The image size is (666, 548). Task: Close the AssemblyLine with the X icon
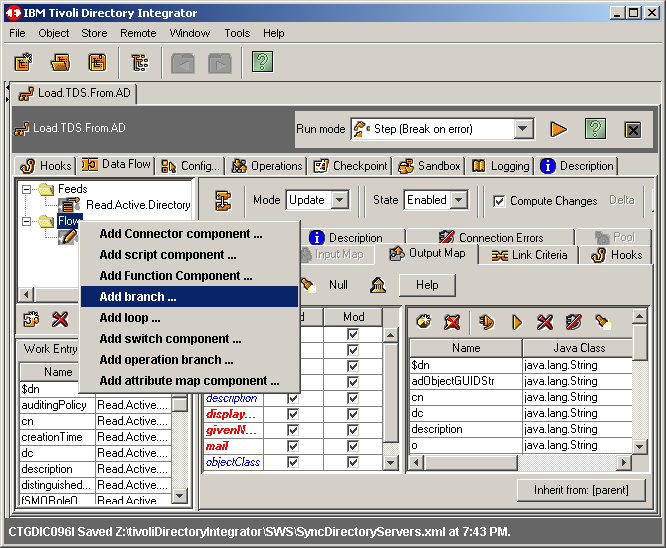pyautogui.click(x=632, y=129)
